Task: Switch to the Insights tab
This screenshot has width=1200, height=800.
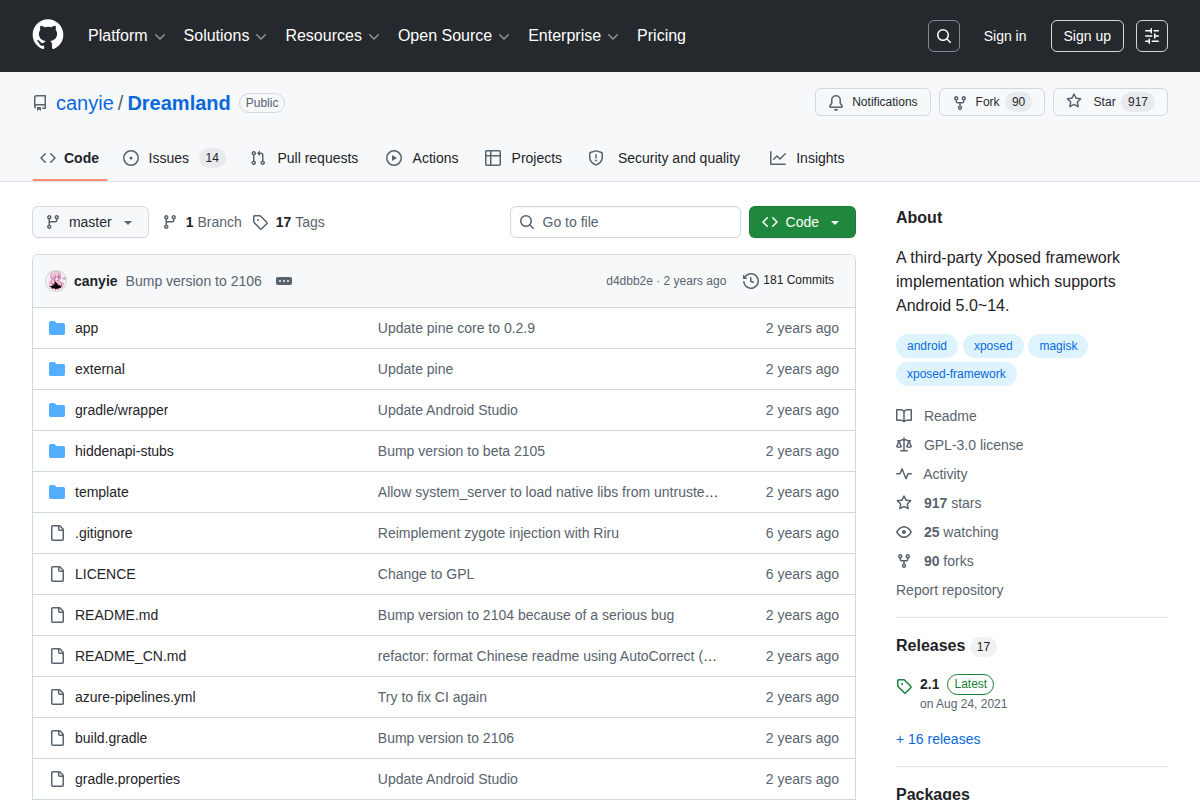Action: click(807, 158)
